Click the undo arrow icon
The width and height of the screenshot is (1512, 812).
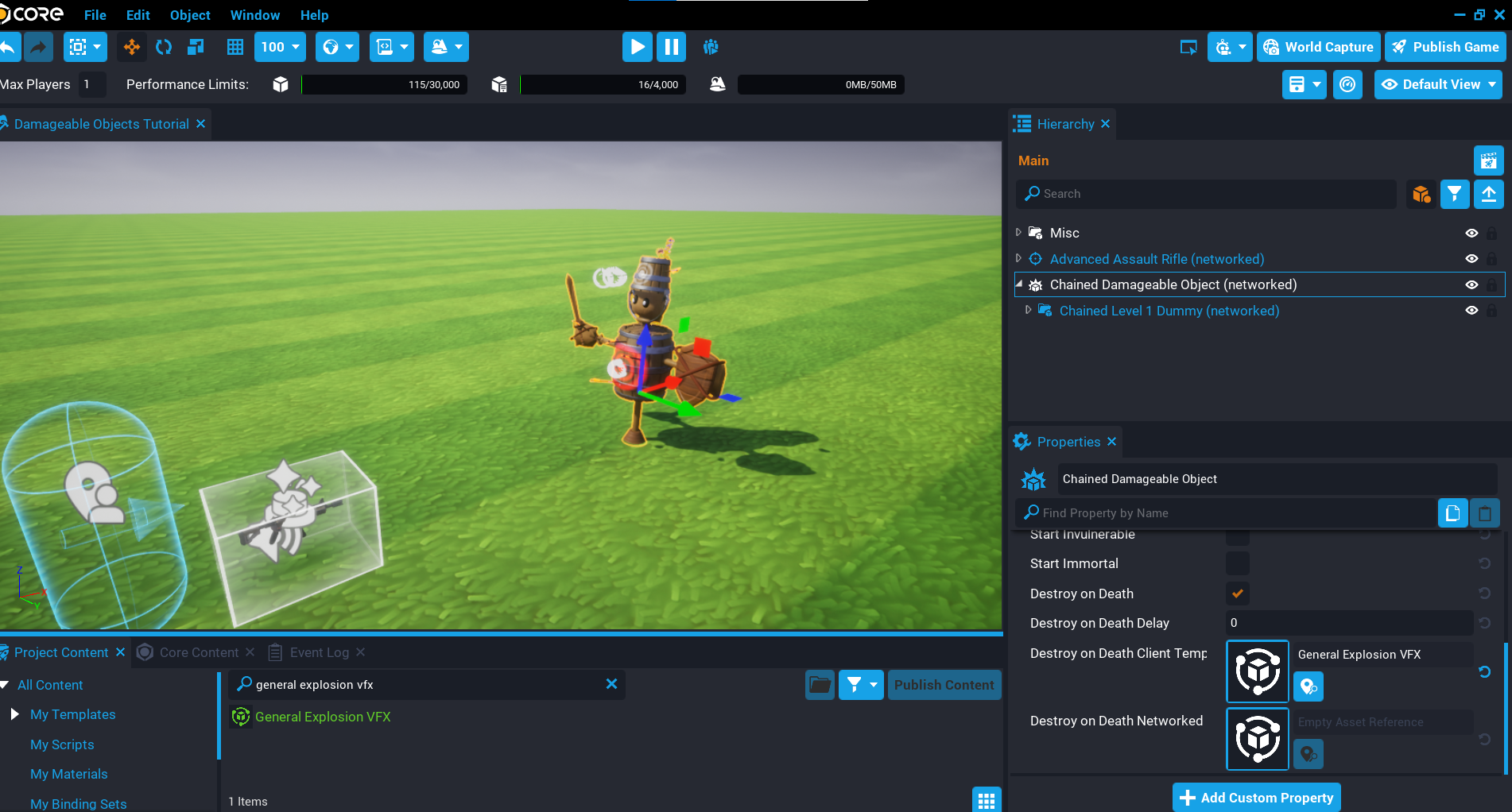pos(8,47)
